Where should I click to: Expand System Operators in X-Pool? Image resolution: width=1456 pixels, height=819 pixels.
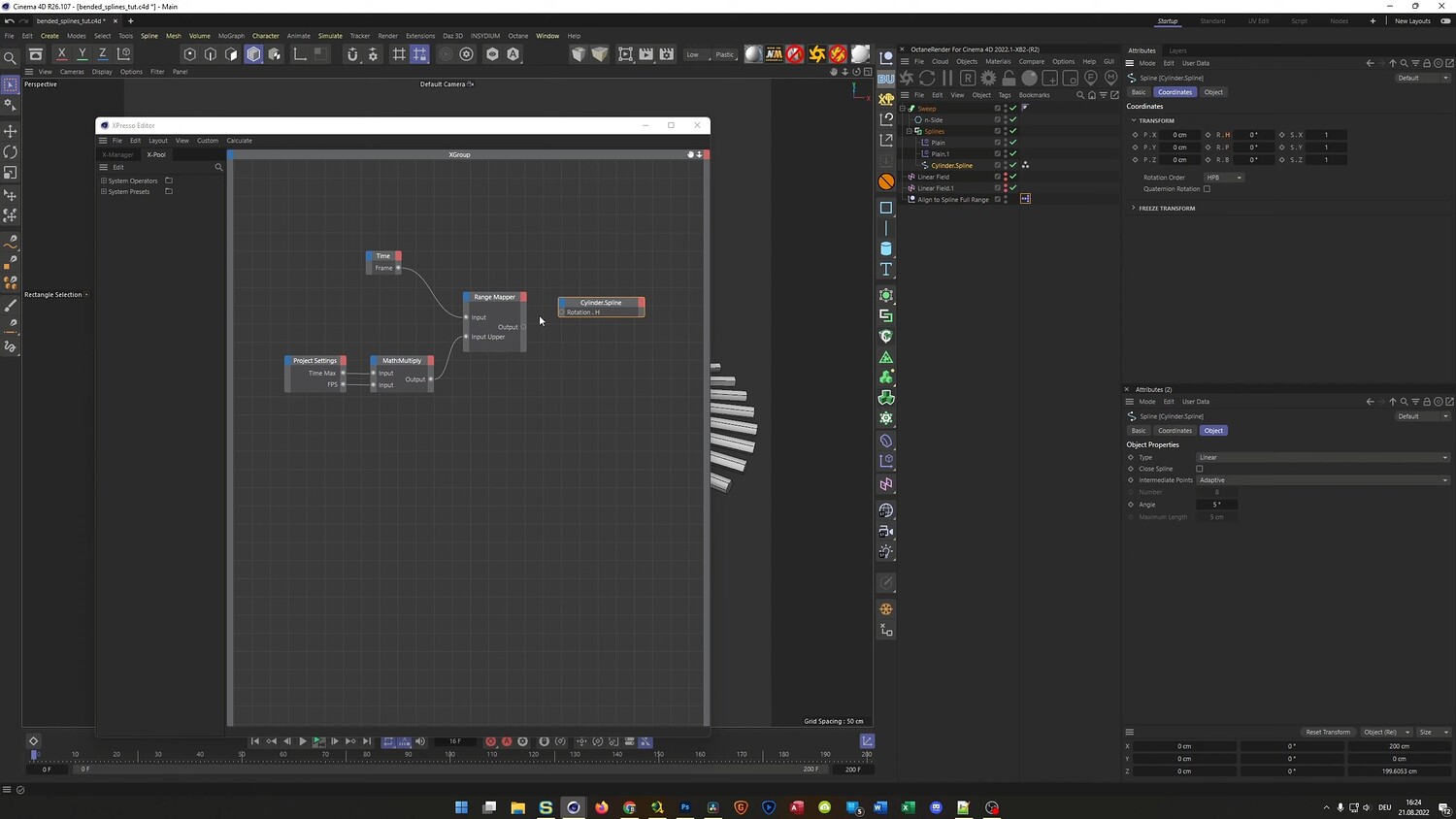pos(104,180)
